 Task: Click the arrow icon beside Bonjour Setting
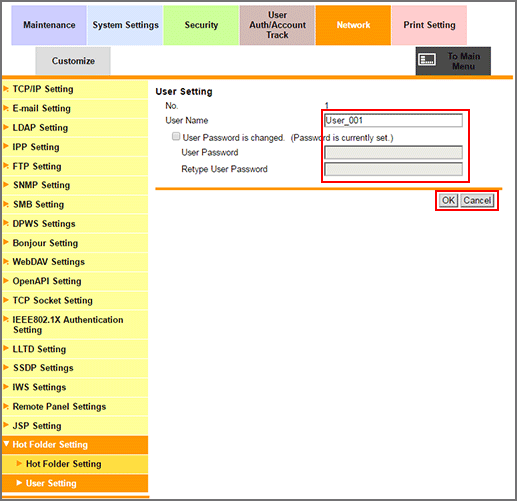(x=6, y=242)
